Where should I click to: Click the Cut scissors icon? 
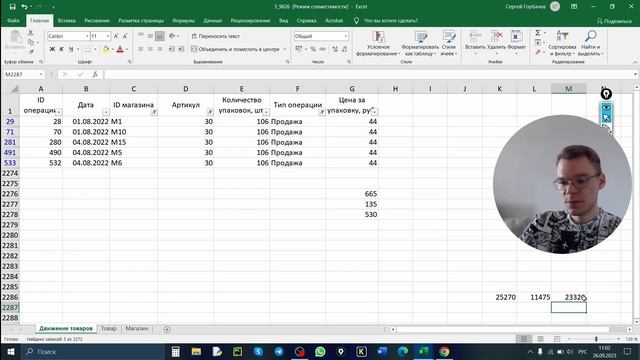31,33
